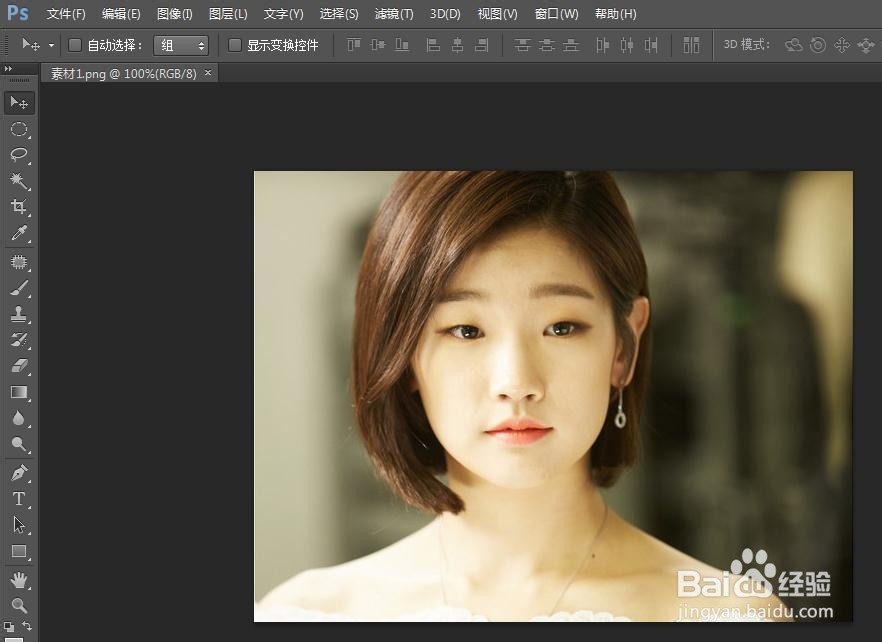Select the Move tool in the toolbox

click(19, 103)
